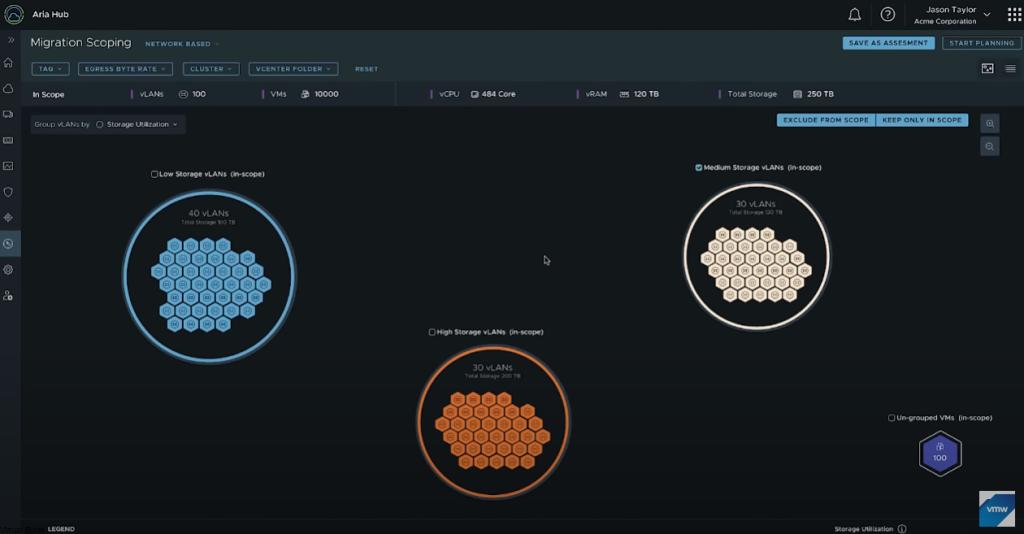Click the Total Storage disk icon

tap(797, 94)
